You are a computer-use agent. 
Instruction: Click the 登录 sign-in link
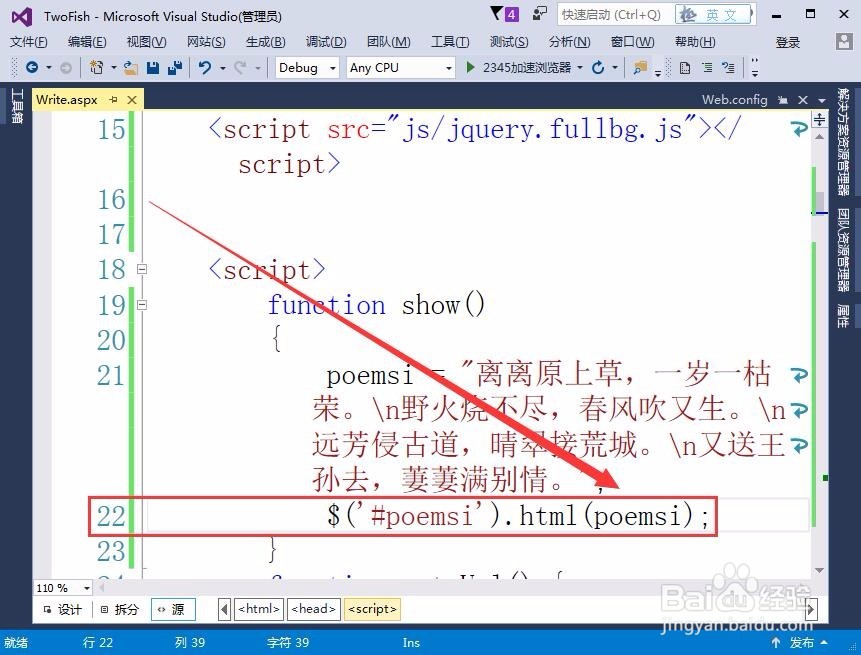pos(788,42)
